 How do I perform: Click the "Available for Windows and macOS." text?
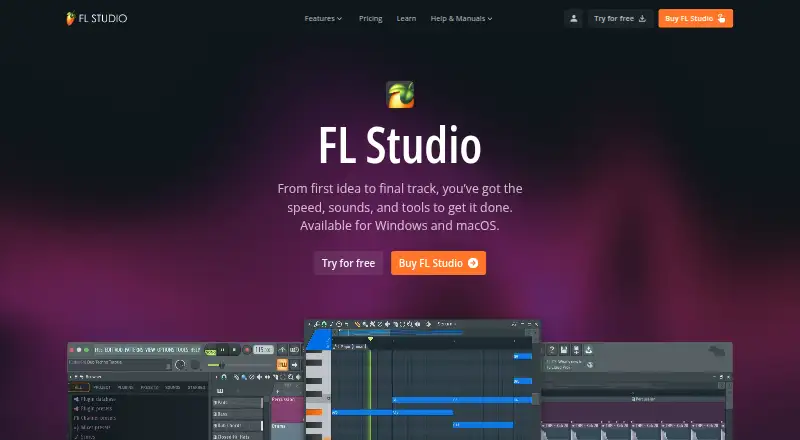(399, 226)
